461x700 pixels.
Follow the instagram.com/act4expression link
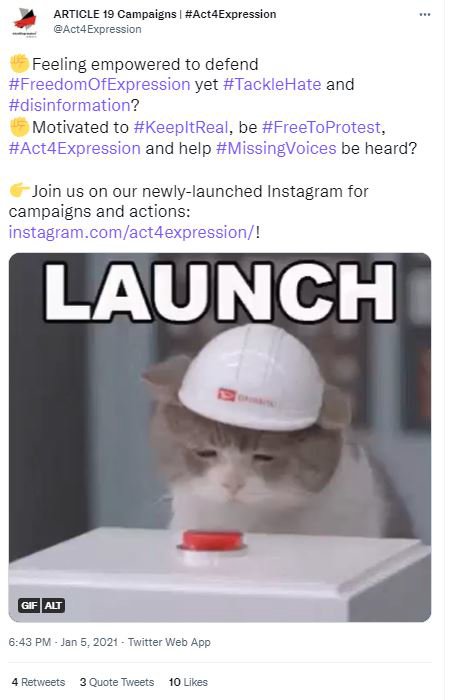point(132,232)
